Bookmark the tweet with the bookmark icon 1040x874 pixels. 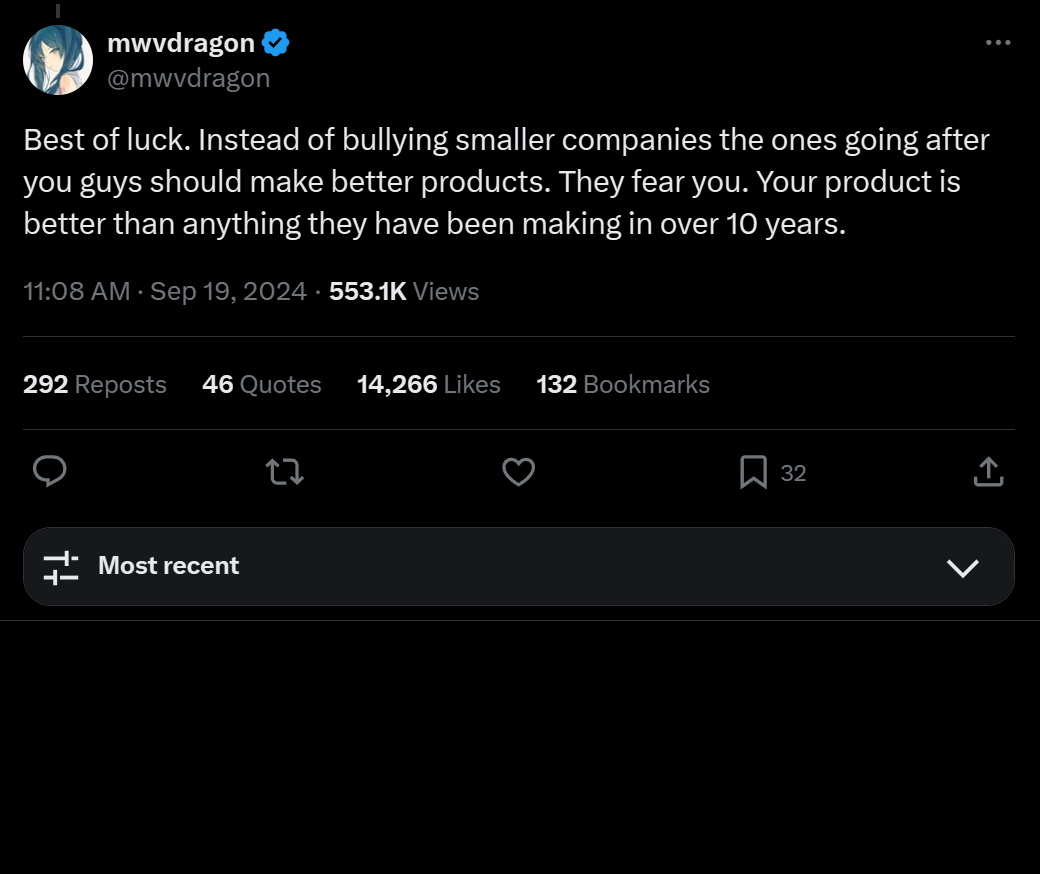pyautogui.click(x=753, y=472)
